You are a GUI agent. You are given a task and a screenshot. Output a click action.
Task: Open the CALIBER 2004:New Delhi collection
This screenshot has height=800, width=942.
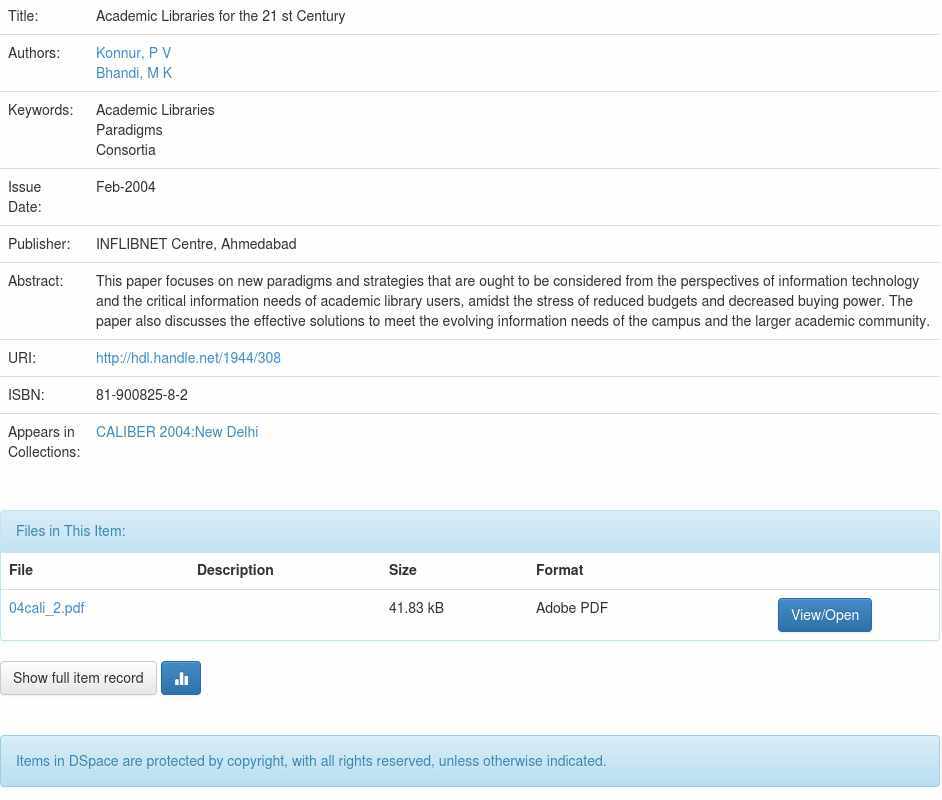click(x=177, y=432)
